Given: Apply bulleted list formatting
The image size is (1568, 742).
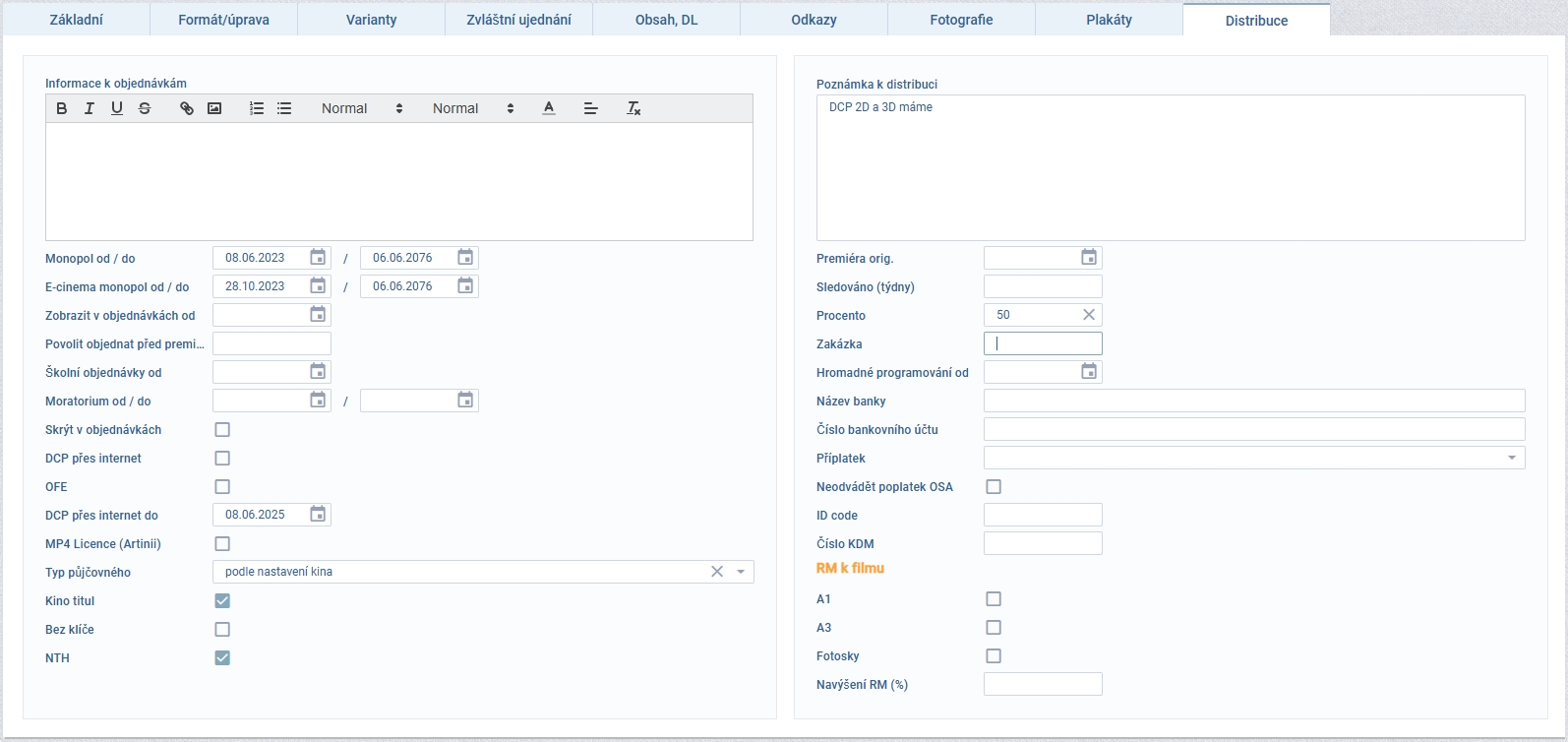Looking at the screenshot, I should pyautogui.click(x=284, y=108).
